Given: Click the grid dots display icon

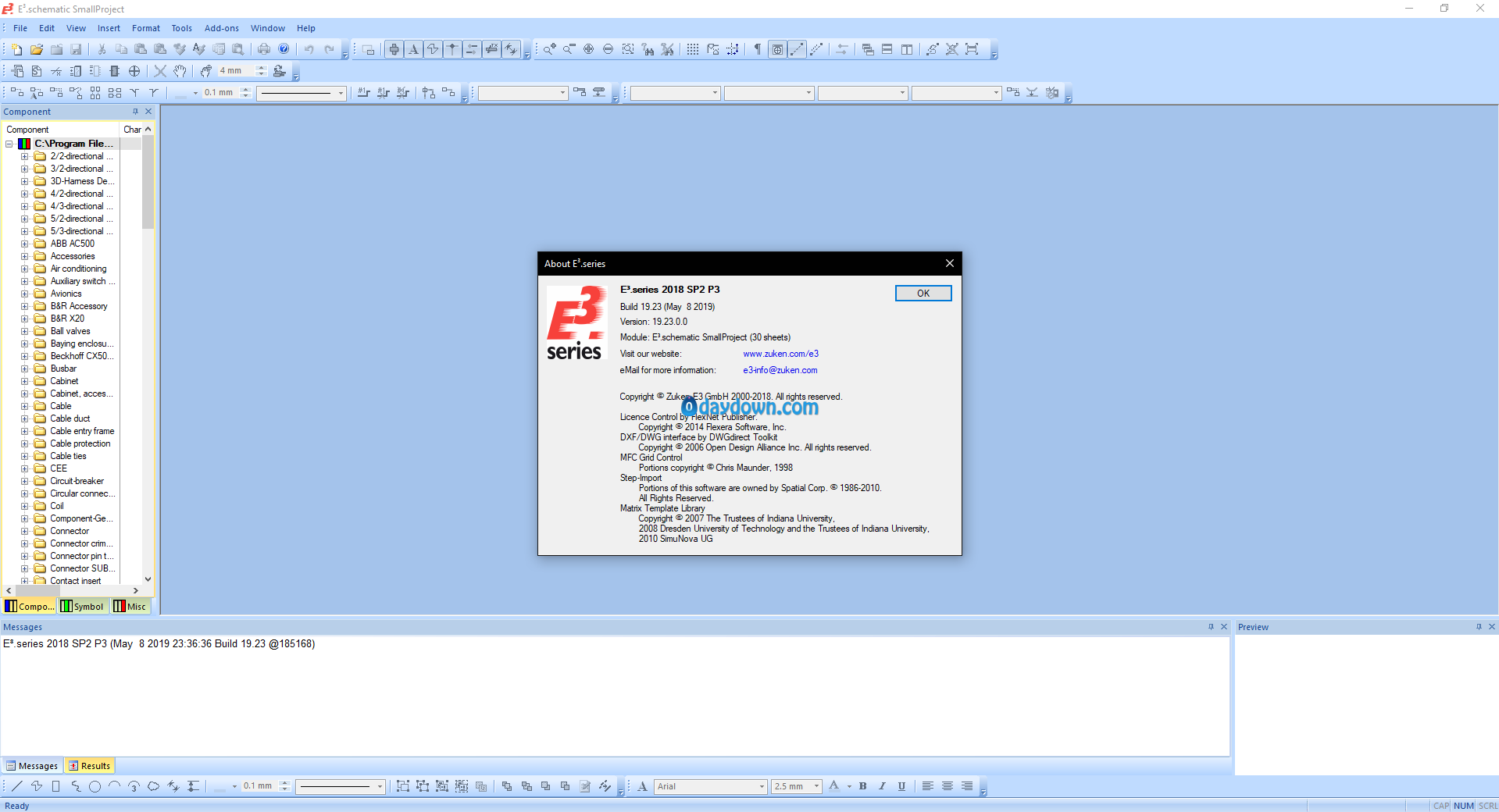Looking at the screenshot, I should tap(693, 49).
